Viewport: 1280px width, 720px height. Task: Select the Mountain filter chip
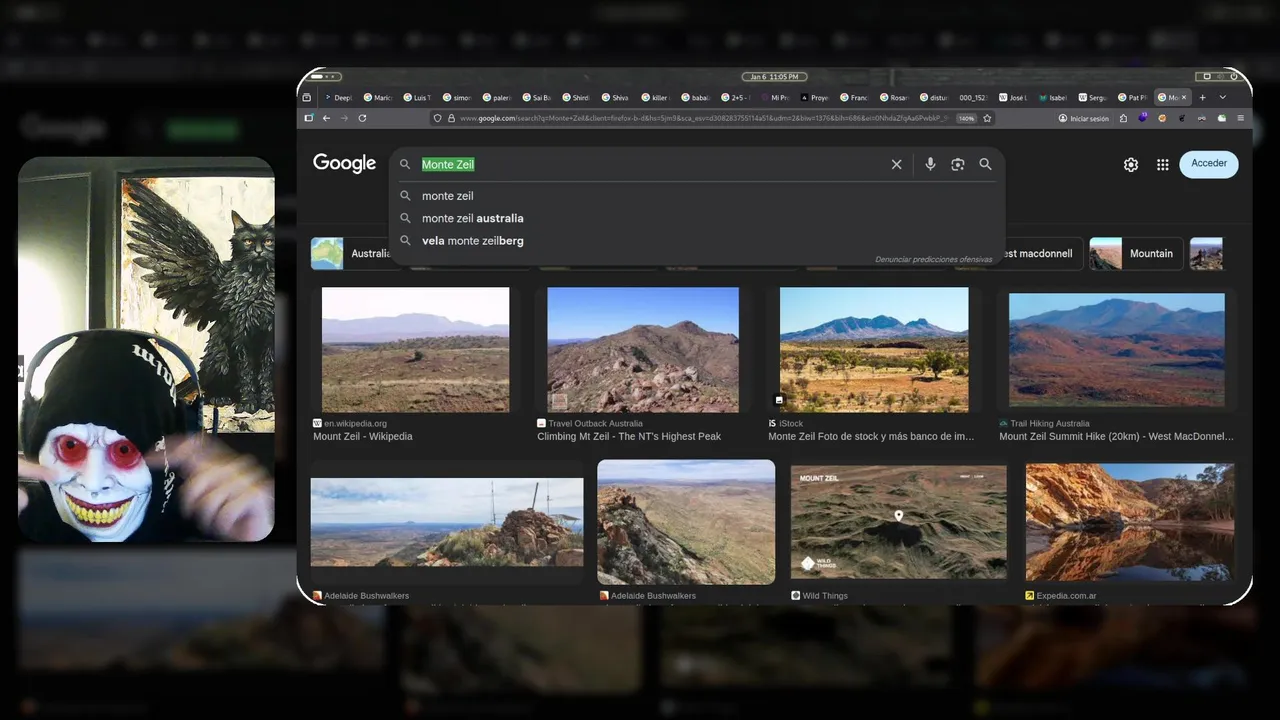point(1135,254)
